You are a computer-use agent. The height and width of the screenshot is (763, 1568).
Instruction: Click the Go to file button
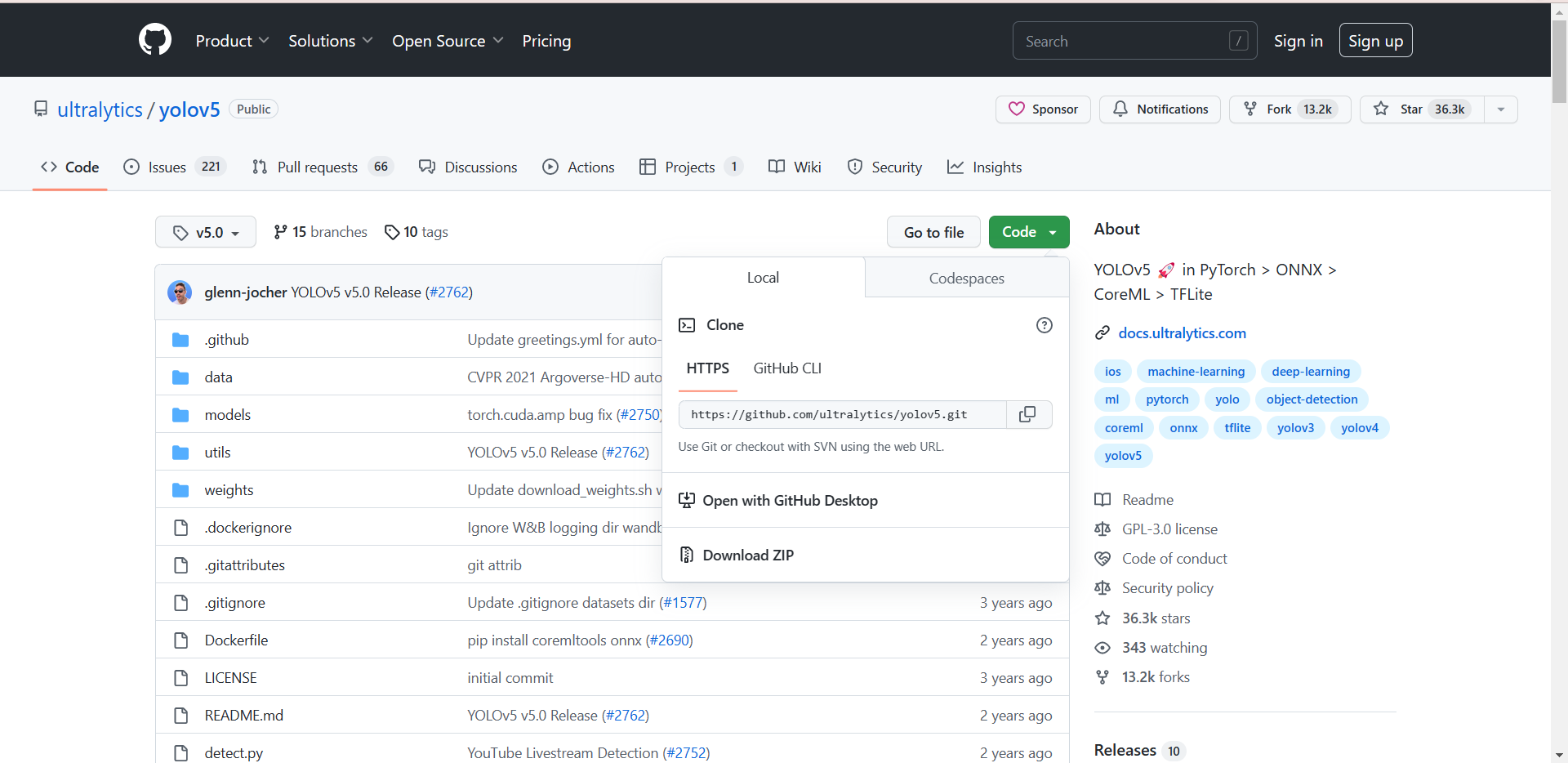click(x=933, y=232)
